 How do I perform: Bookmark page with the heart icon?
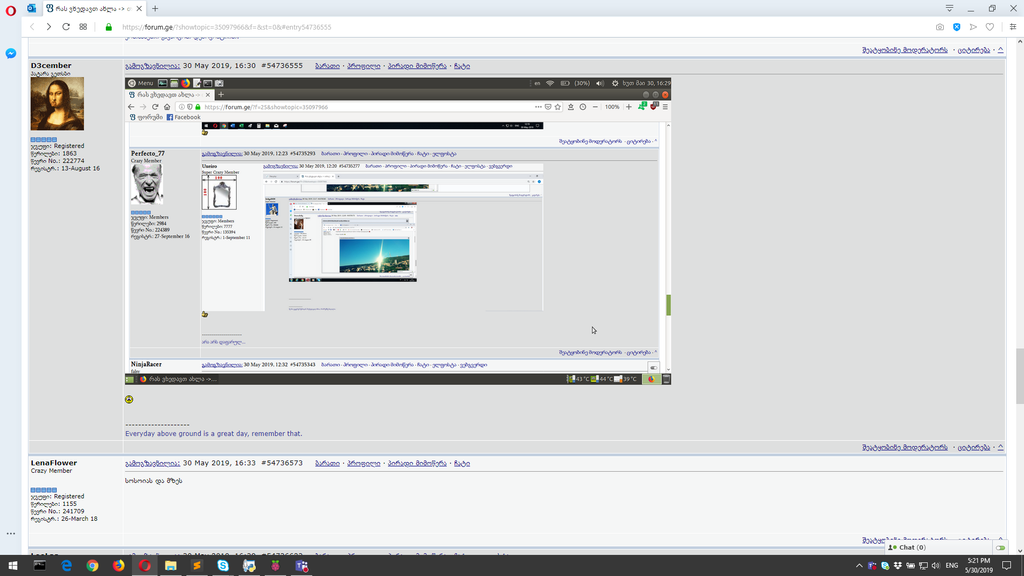coord(990,27)
